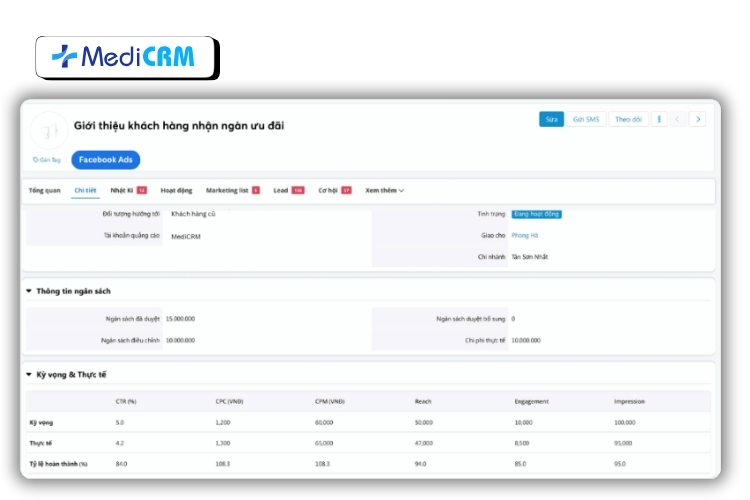
Task: Click the Ngân sách điều chỉnh value
Action: tap(180, 340)
